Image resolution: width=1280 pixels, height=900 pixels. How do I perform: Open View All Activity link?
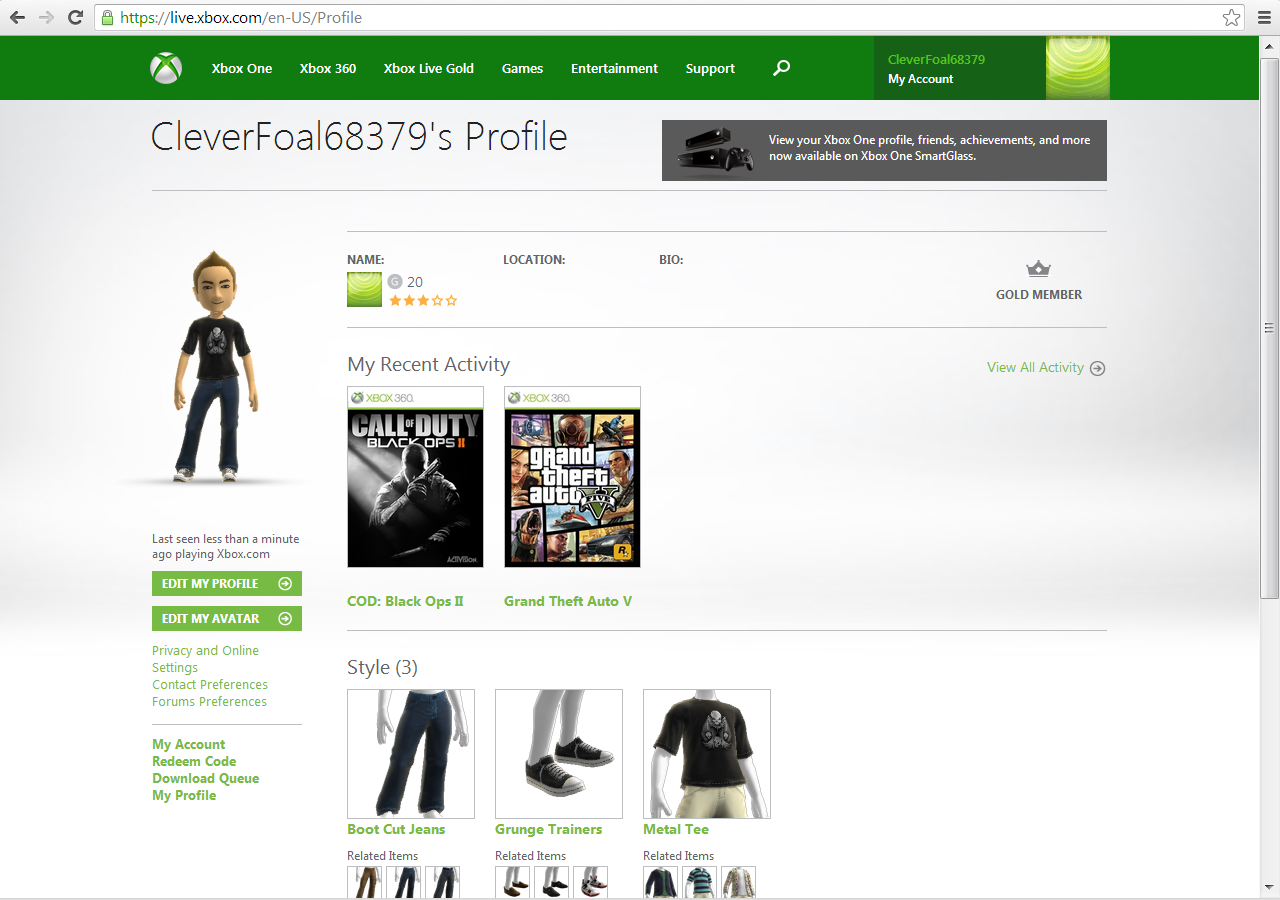tap(1035, 368)
